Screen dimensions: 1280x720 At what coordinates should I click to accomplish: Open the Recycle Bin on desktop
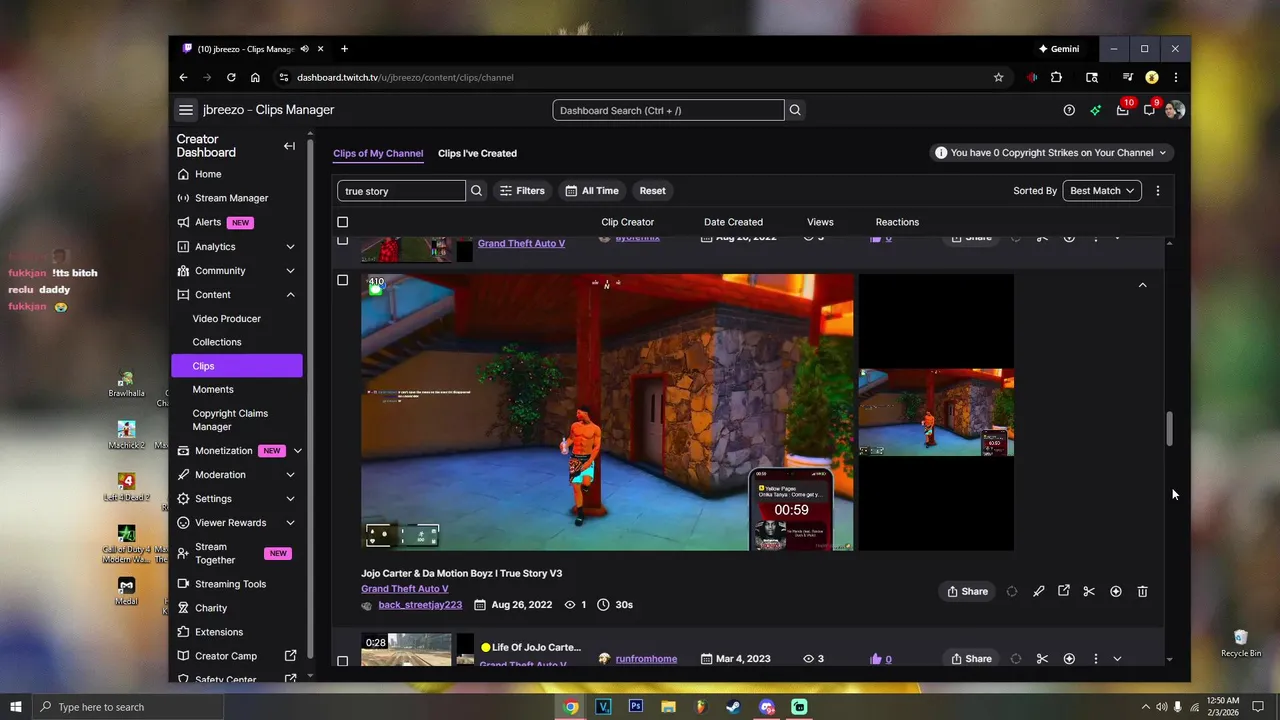pyautogui.click(x=1241, y=643)
